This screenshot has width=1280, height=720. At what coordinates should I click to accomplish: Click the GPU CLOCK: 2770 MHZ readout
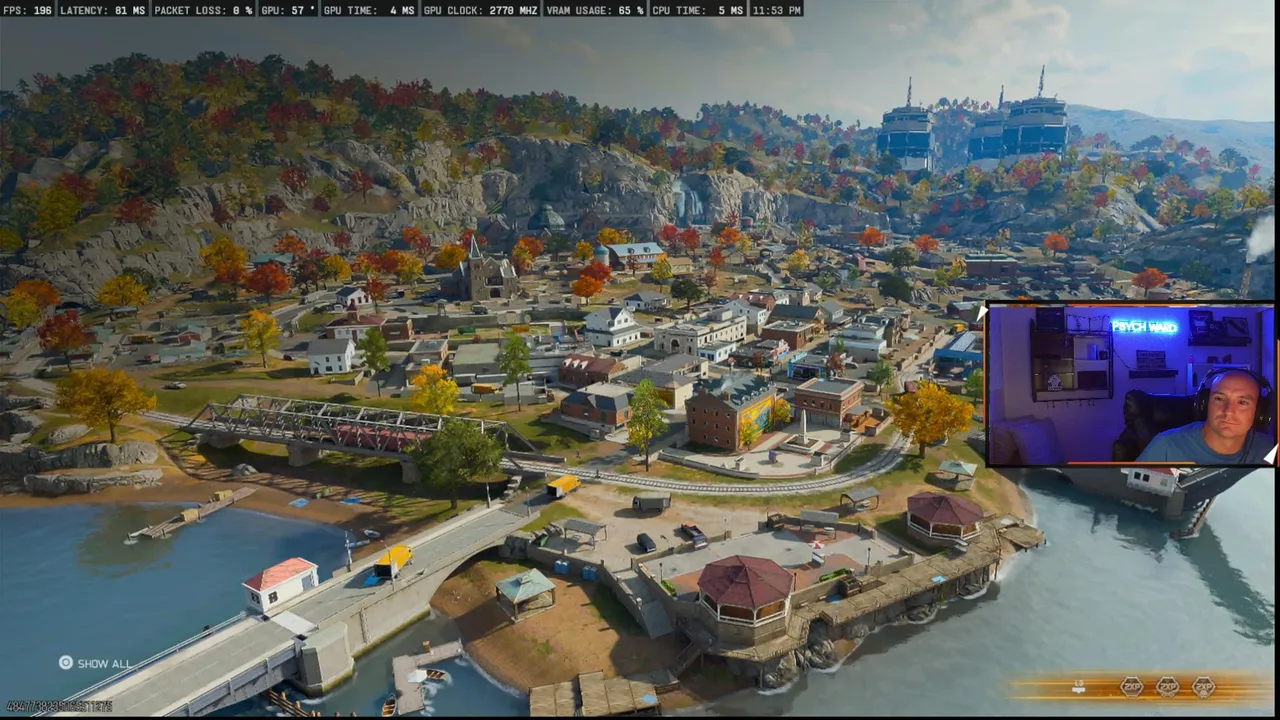[x=480, y=10]
